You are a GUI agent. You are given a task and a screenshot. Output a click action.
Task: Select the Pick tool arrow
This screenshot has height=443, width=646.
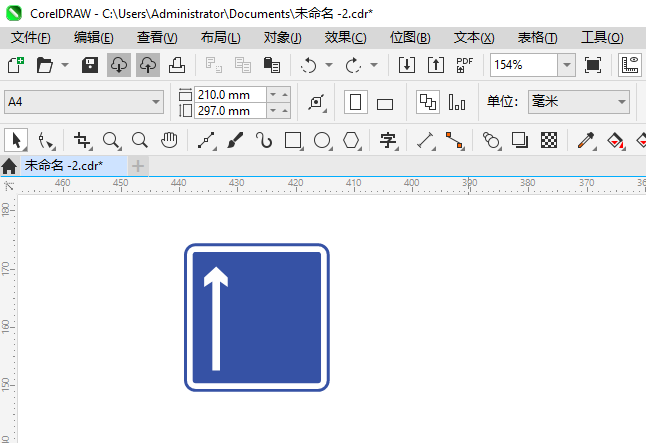pos(16,140)
